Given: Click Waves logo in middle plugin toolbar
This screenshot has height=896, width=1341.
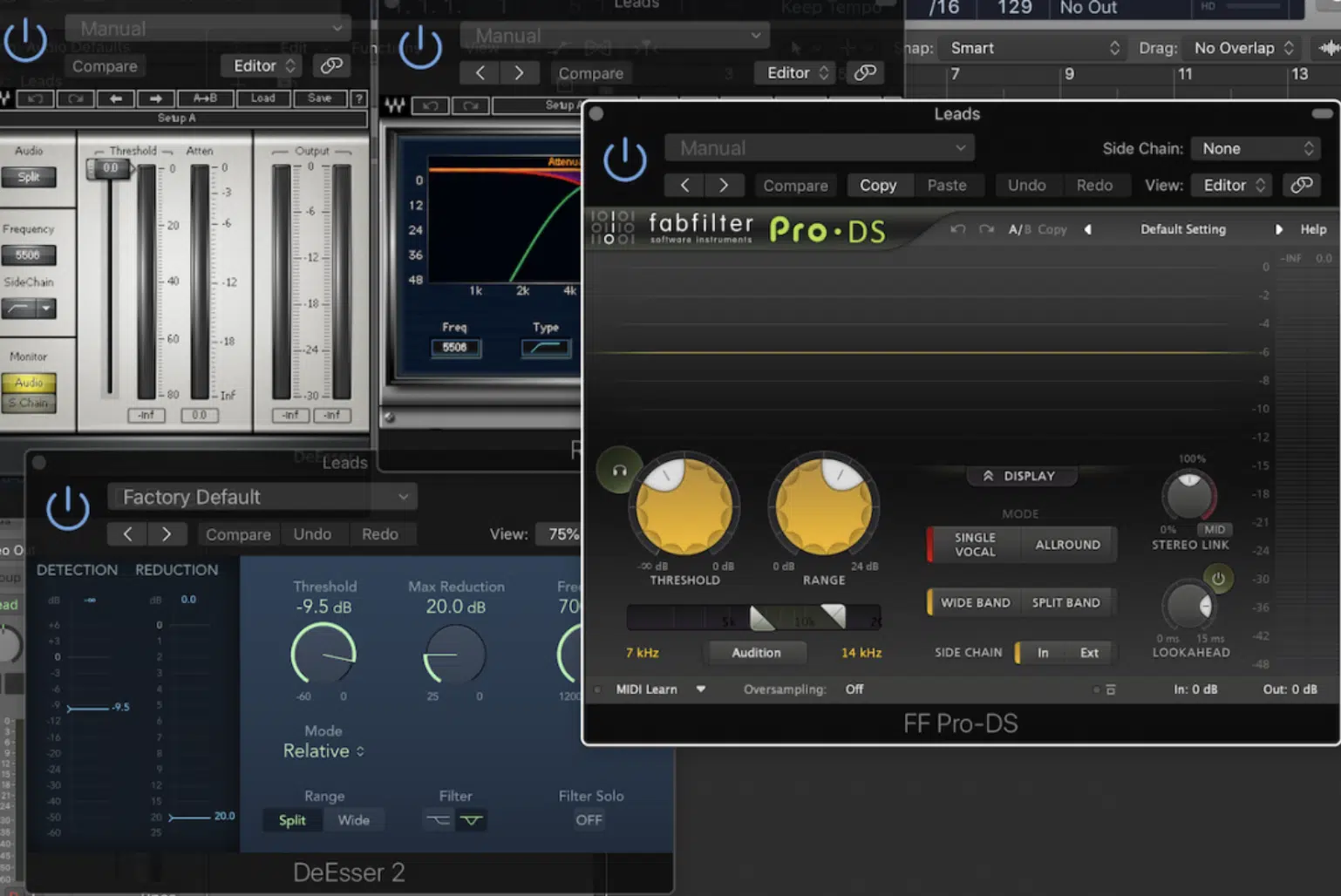Looking at the screenshot, I should (395, 105).
